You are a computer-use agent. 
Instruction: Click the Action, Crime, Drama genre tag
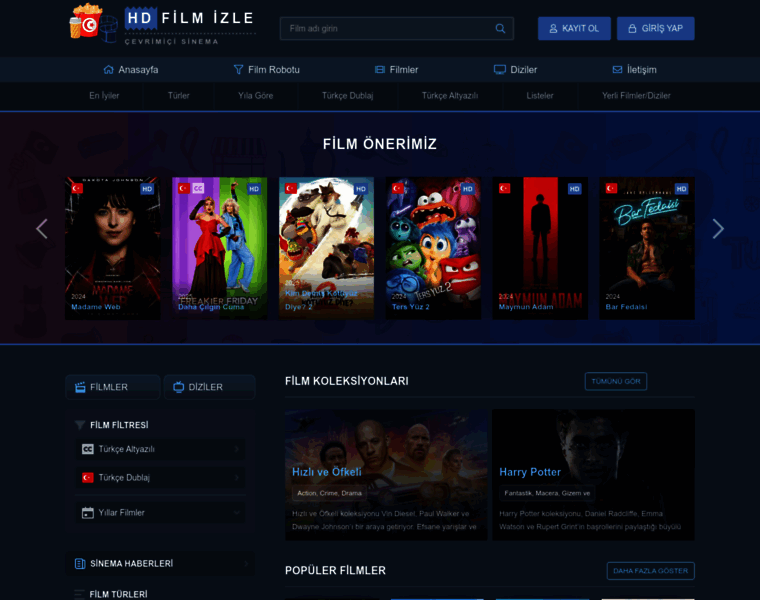point(329,493)
